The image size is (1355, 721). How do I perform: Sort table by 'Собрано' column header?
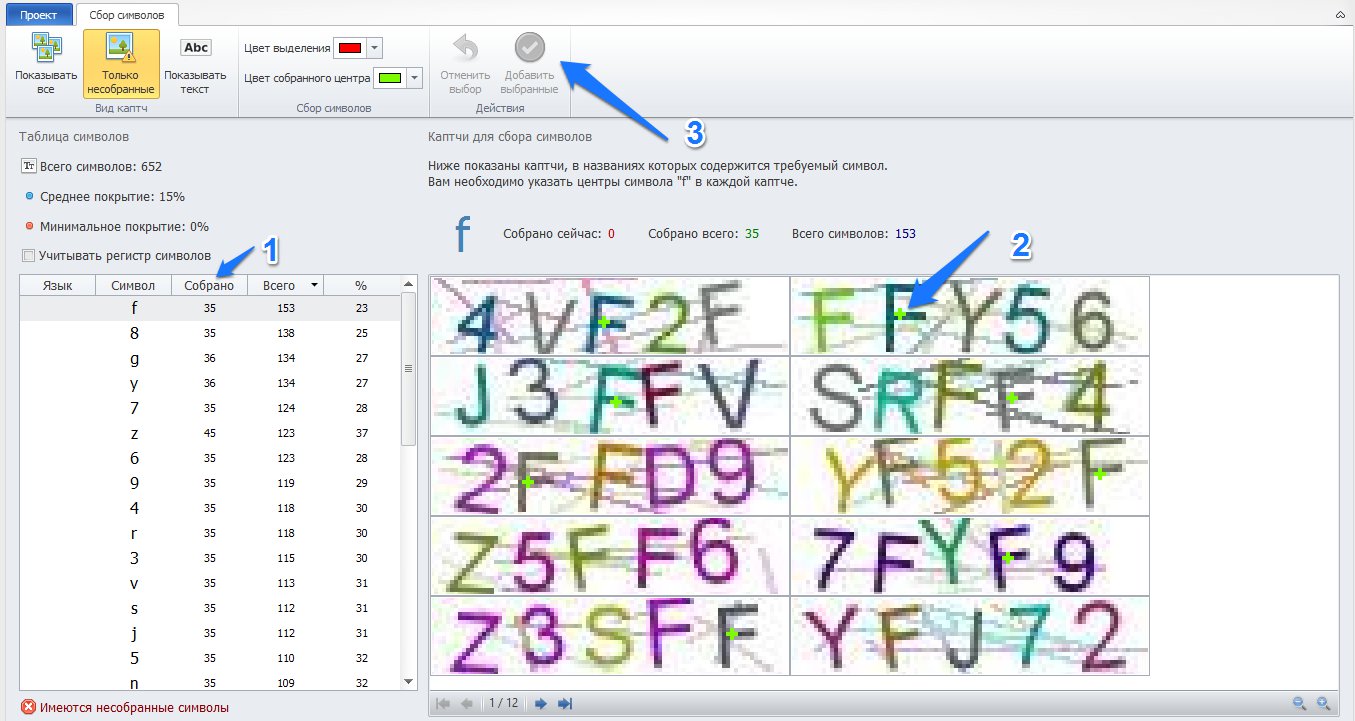pos(209,286)
